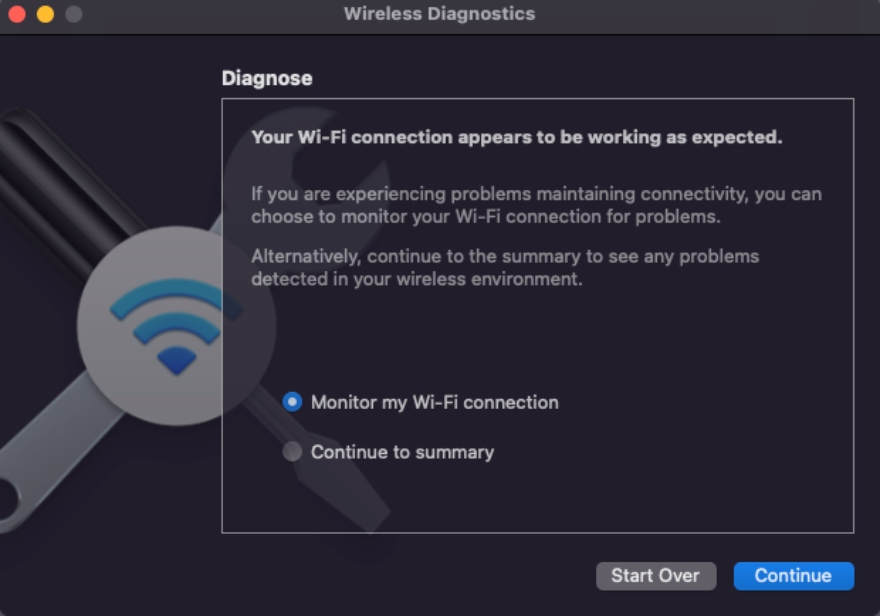880x616 pixels.
Task: Select the Monitor my Wi-Fi connection radio button
Action: pyautogui.click(x=292, y=402)
